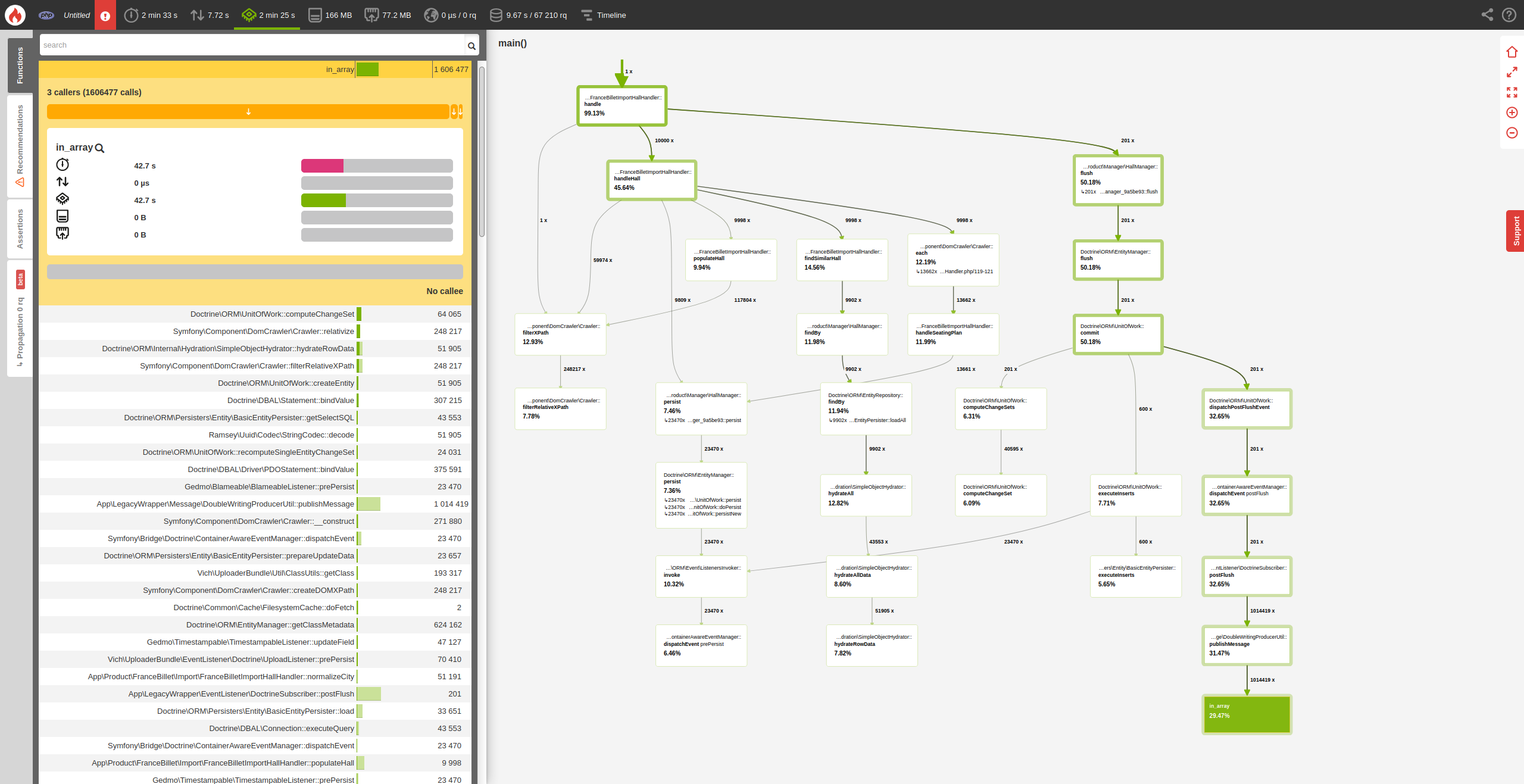Select the memory metric 166 MB

coord(330,15)
